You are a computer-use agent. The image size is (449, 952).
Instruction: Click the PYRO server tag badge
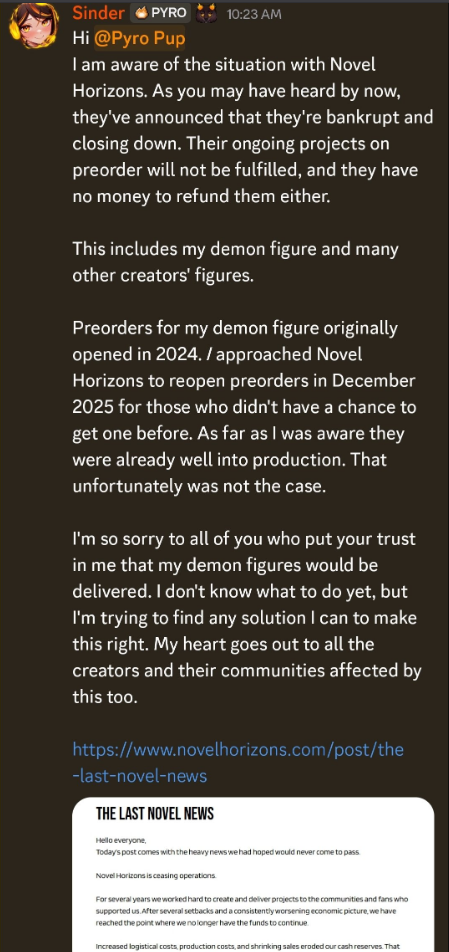coord(160,13)
